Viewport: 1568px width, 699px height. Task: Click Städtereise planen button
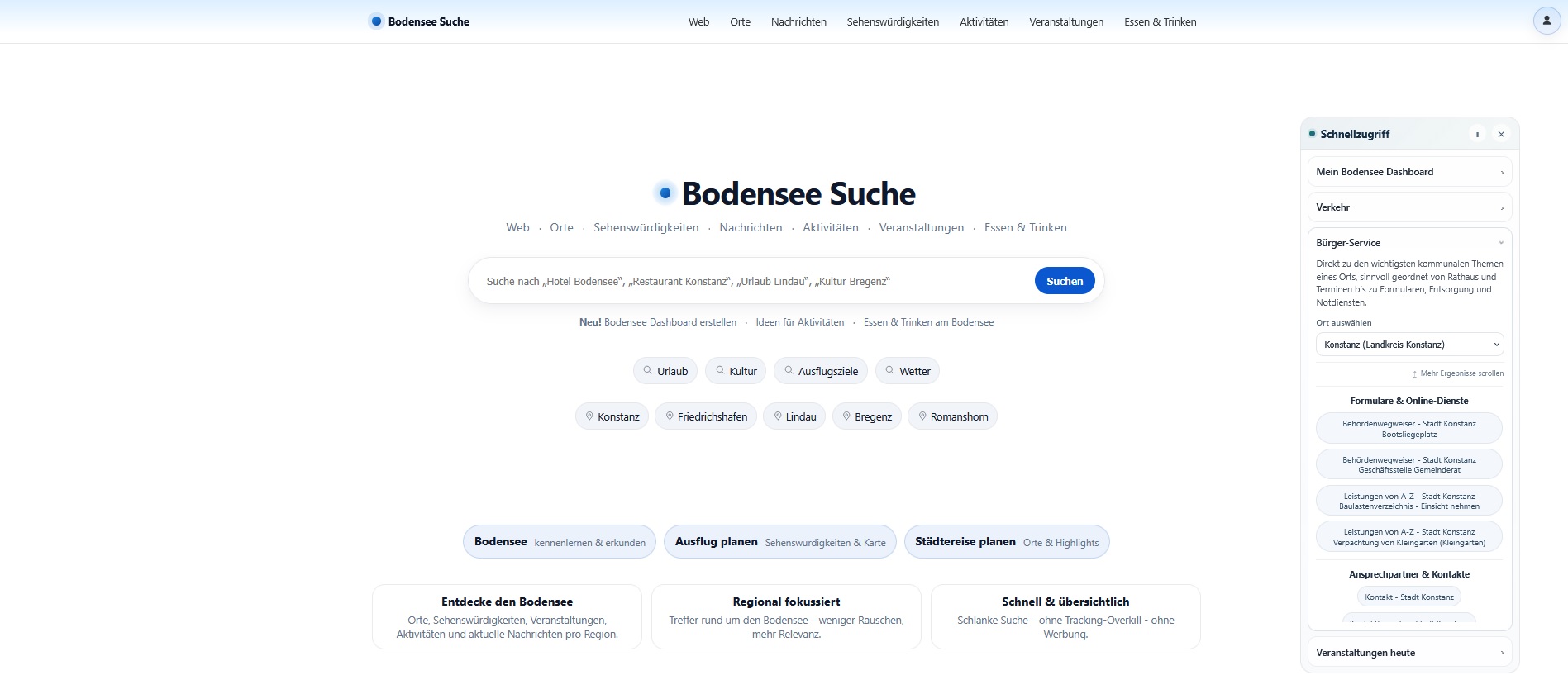point(1007,542)
